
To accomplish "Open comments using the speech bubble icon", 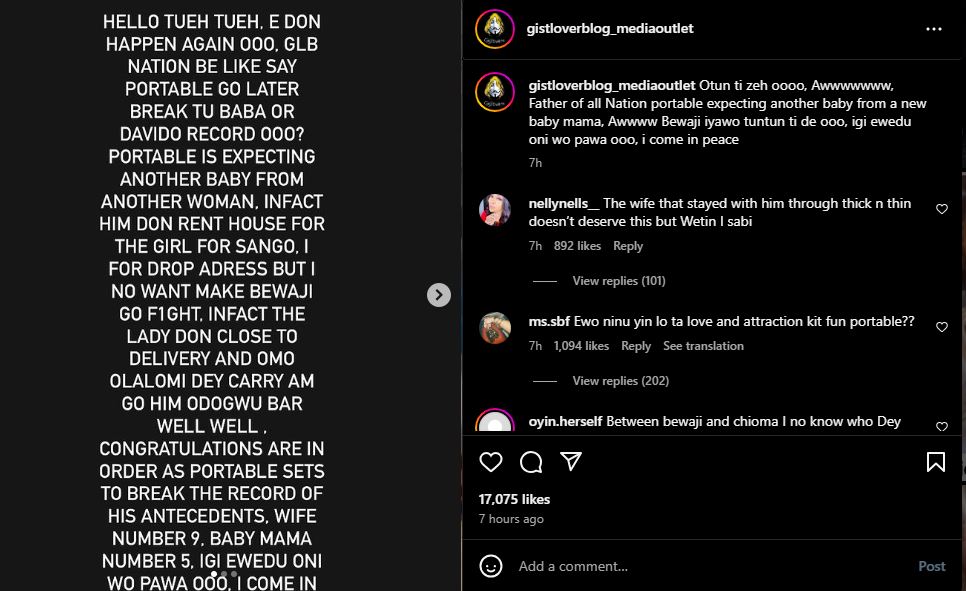I will (x=531, y=461).
